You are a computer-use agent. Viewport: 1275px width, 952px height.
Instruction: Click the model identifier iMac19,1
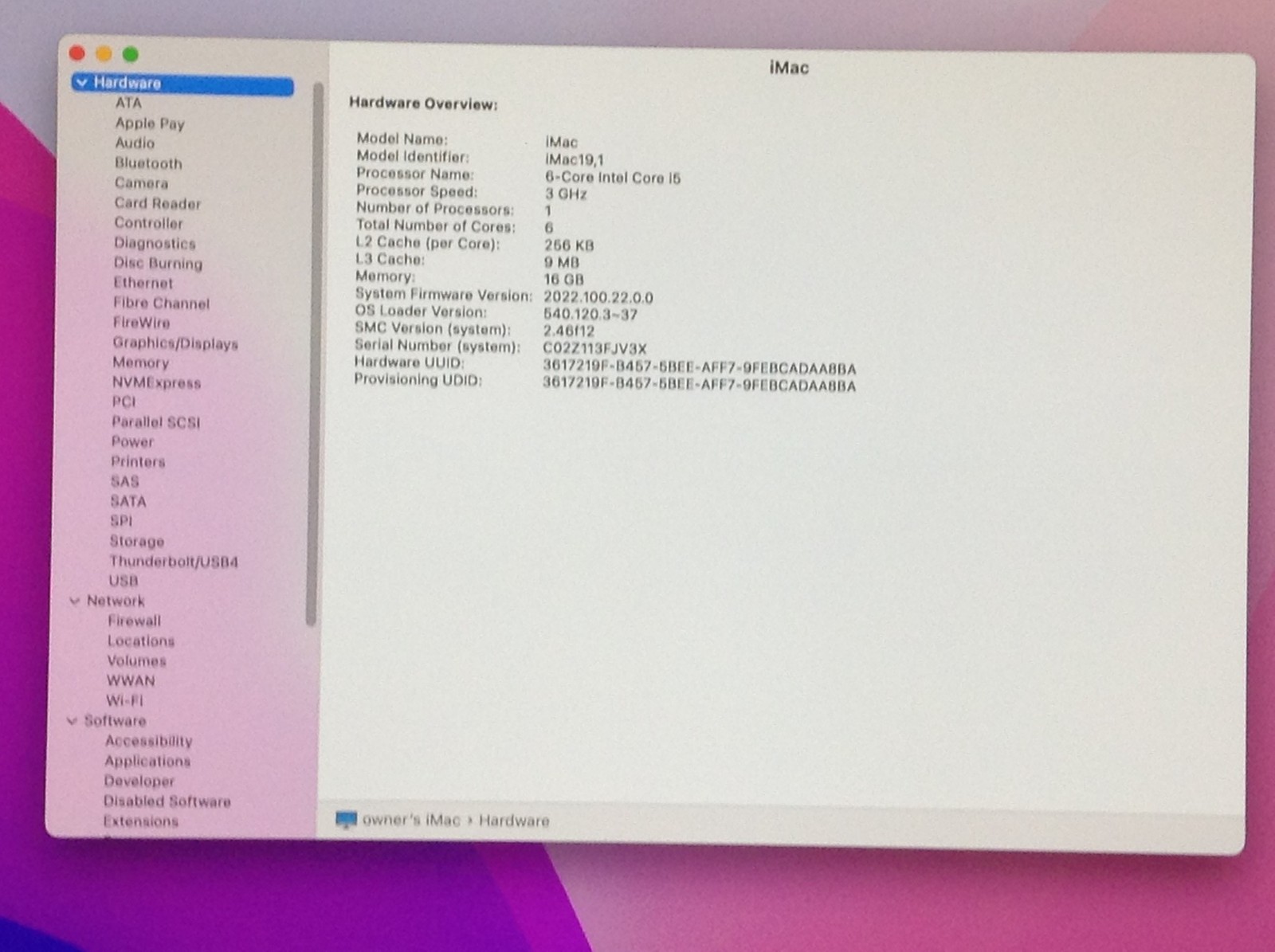point(575,159)
